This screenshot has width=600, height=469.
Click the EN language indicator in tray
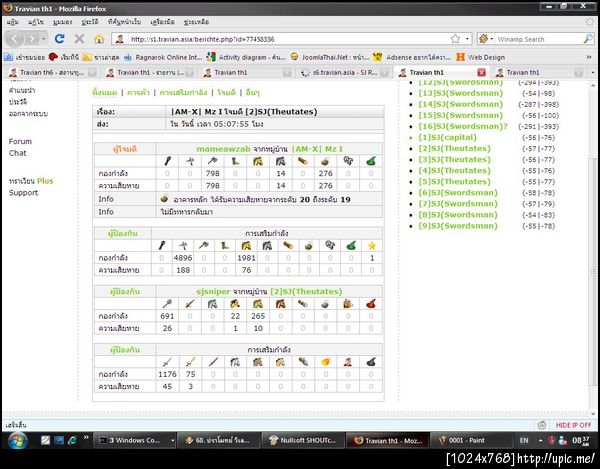pyautogui.click(x=524, y=440)
